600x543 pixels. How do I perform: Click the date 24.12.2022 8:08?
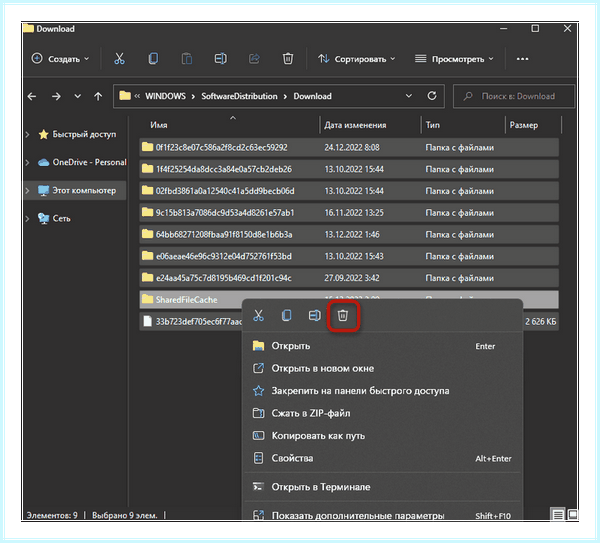pos(352,147)
